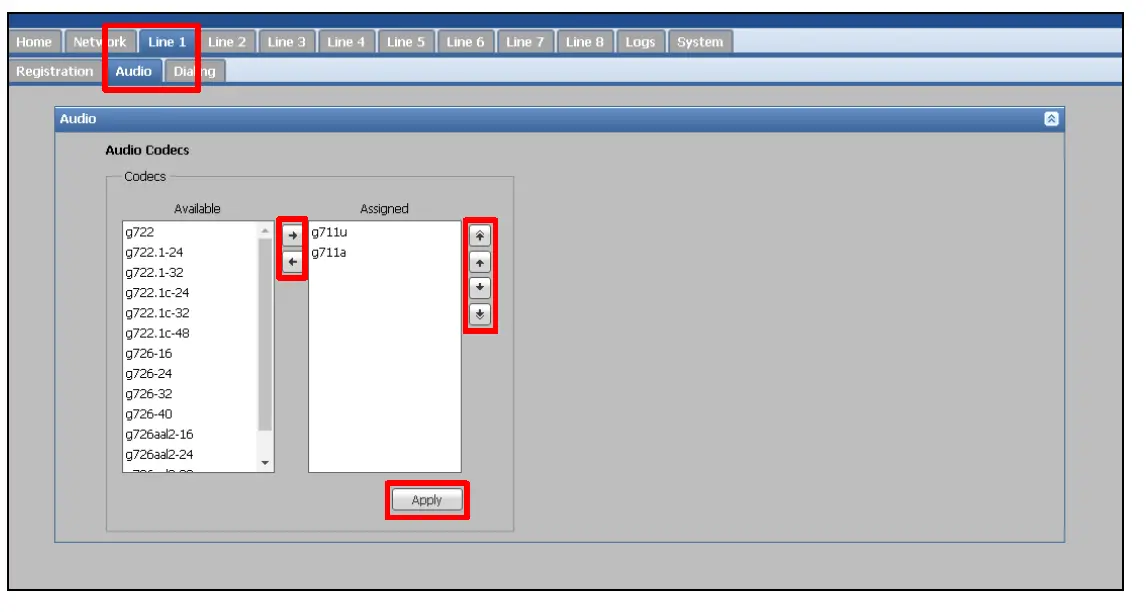Select g726aal2-16 in Available codecs
Screen dimensions: 1146x612
coord(191,434)
